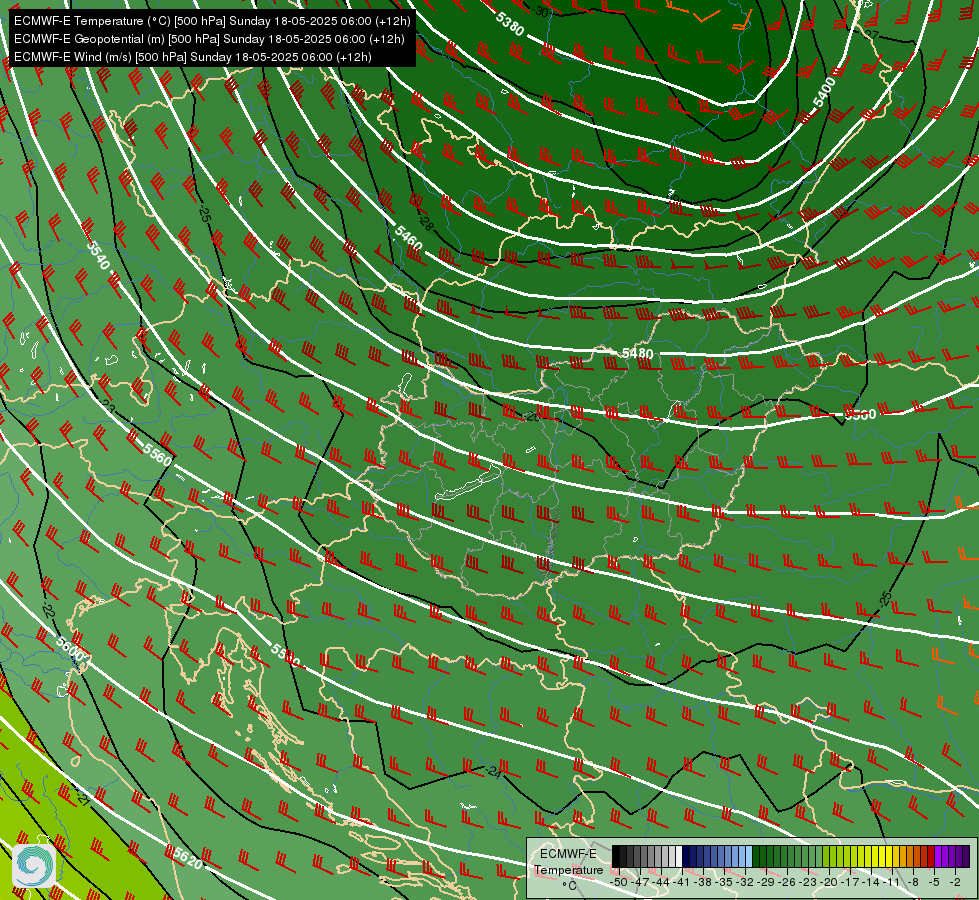
Task: Click the 5620 geopotential contour label
Action: click(188, 858)
